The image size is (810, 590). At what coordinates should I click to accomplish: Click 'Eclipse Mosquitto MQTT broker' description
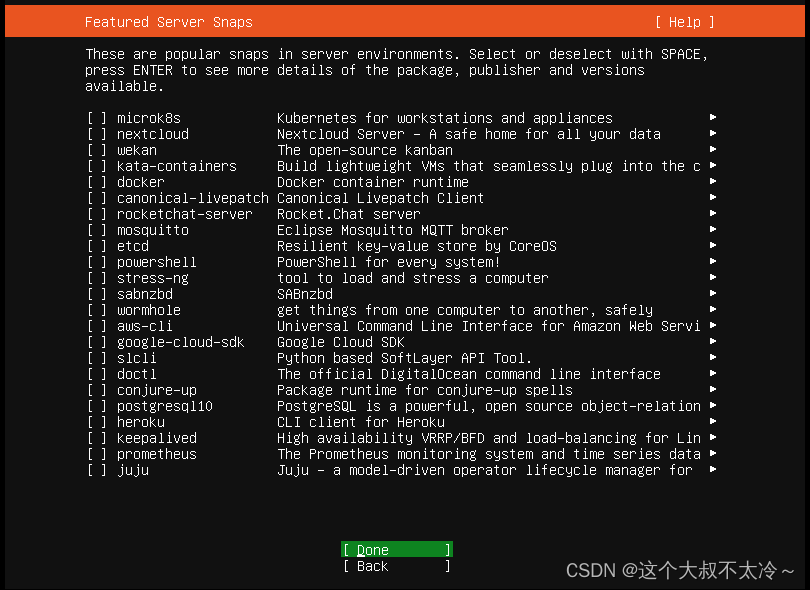[393, 230]
